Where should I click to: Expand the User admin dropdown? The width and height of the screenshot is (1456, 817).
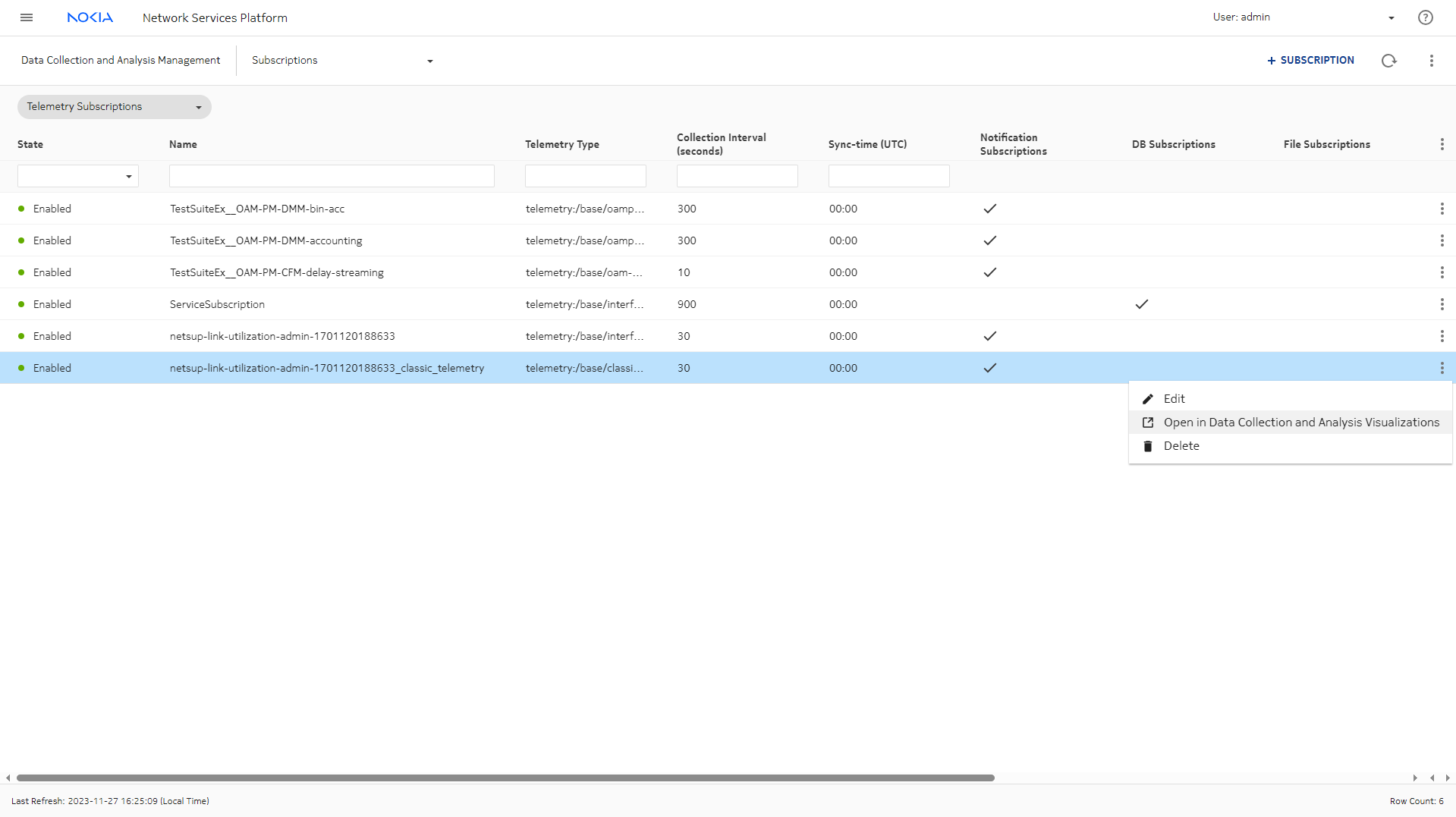[1391, 18]
